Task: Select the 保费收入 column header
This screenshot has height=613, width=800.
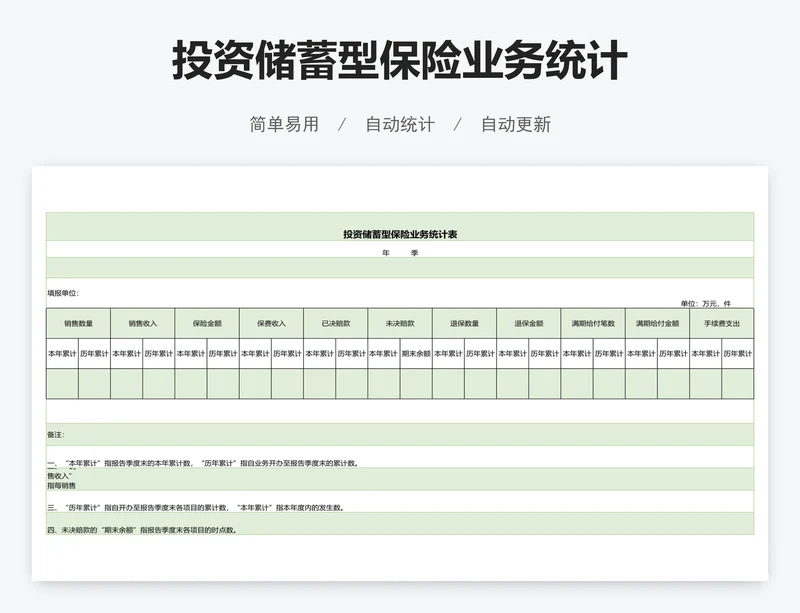Action: coord(271,323)
